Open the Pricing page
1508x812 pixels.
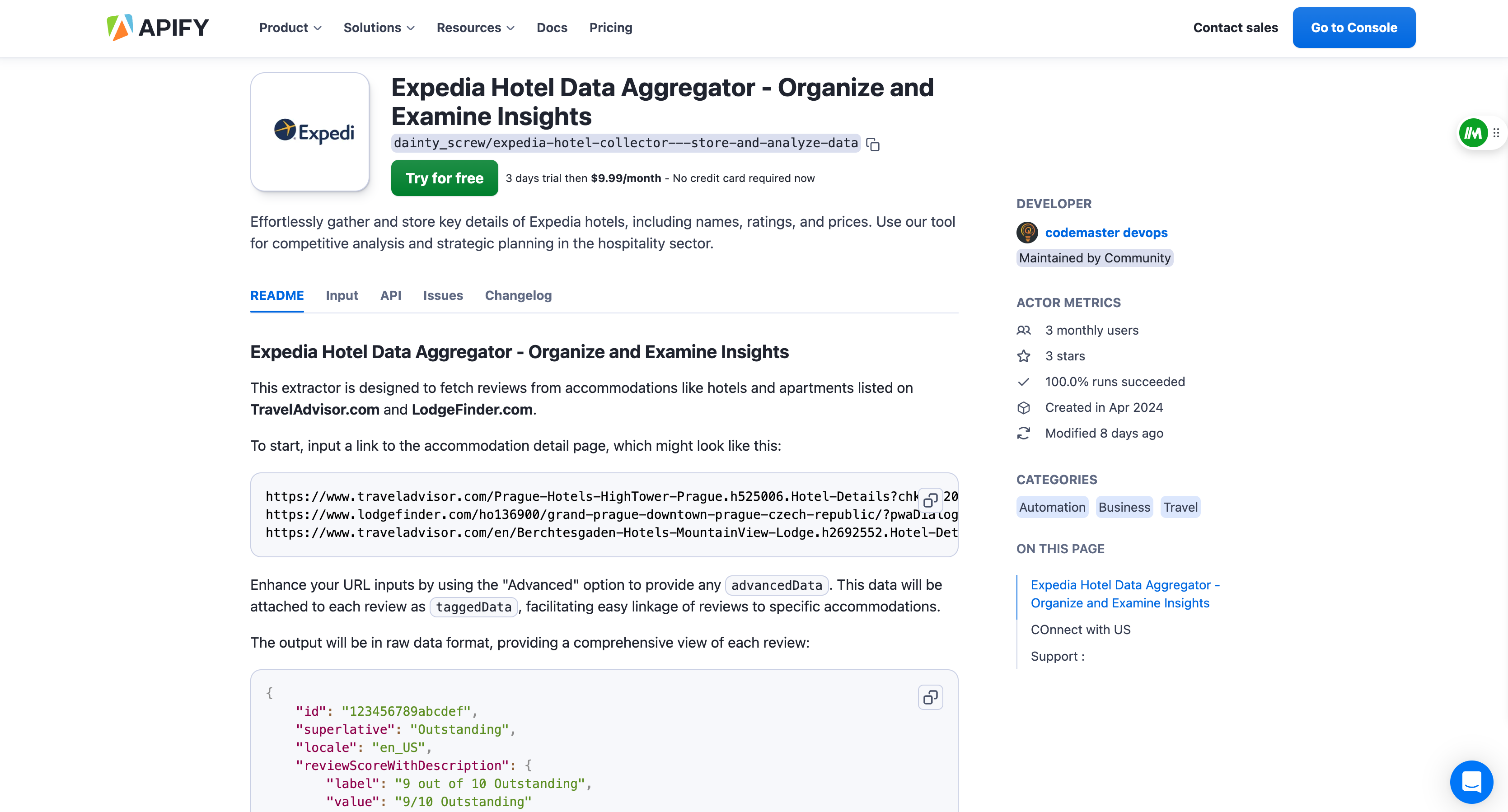click(611, 28)
